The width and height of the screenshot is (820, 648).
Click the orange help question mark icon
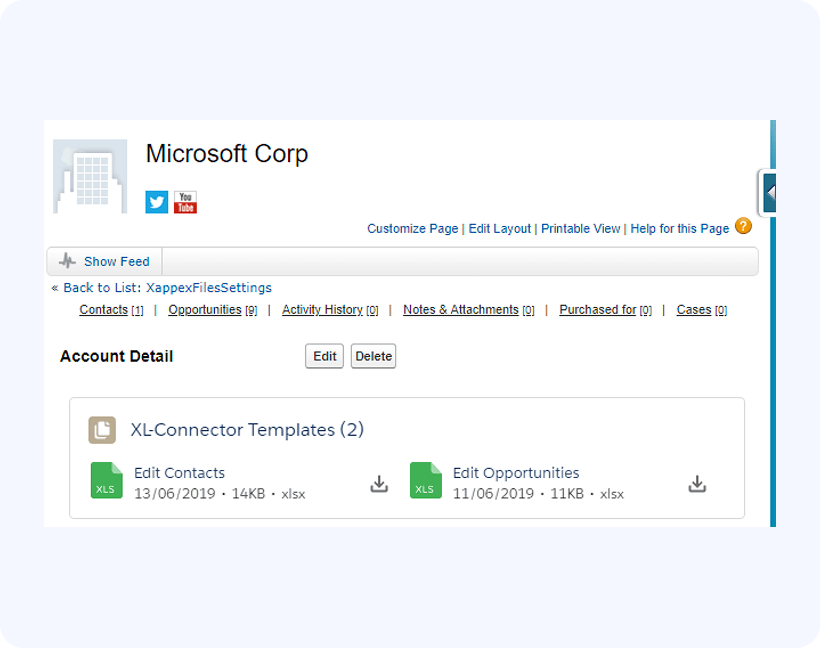coord(743,226)
